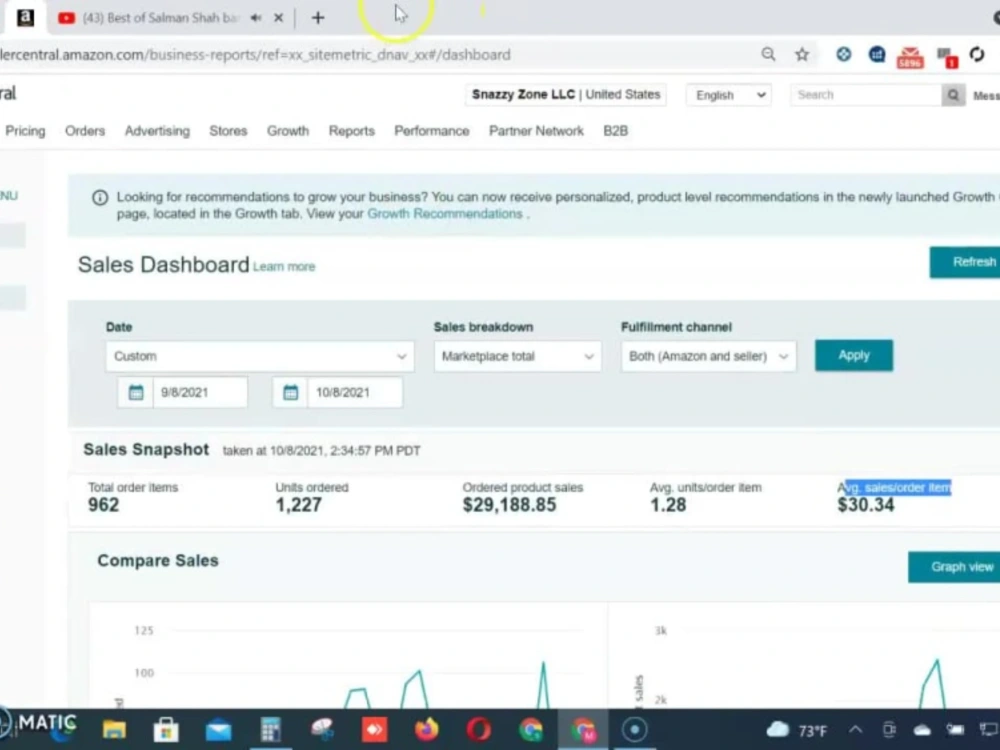This screenshot has width=1000, height=750.
Task: Switch to Graph view
Action: 954,567
